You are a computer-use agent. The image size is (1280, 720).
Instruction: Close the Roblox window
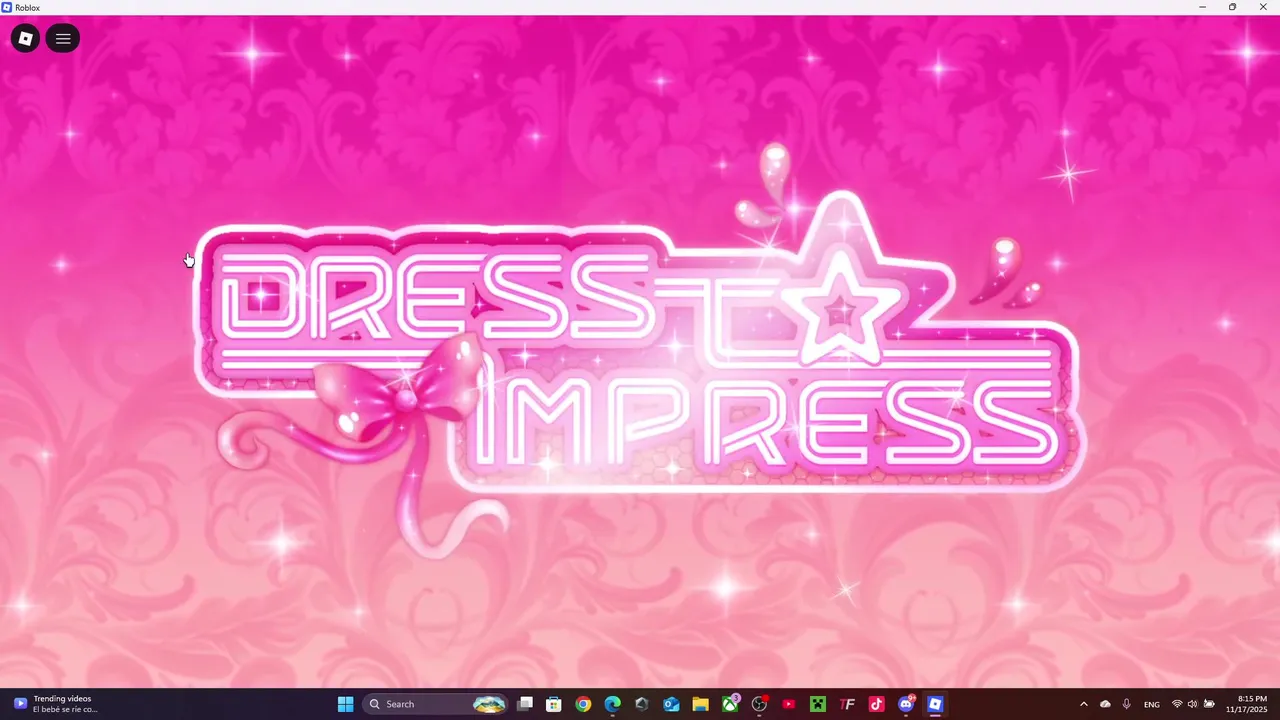point(1263,7)
